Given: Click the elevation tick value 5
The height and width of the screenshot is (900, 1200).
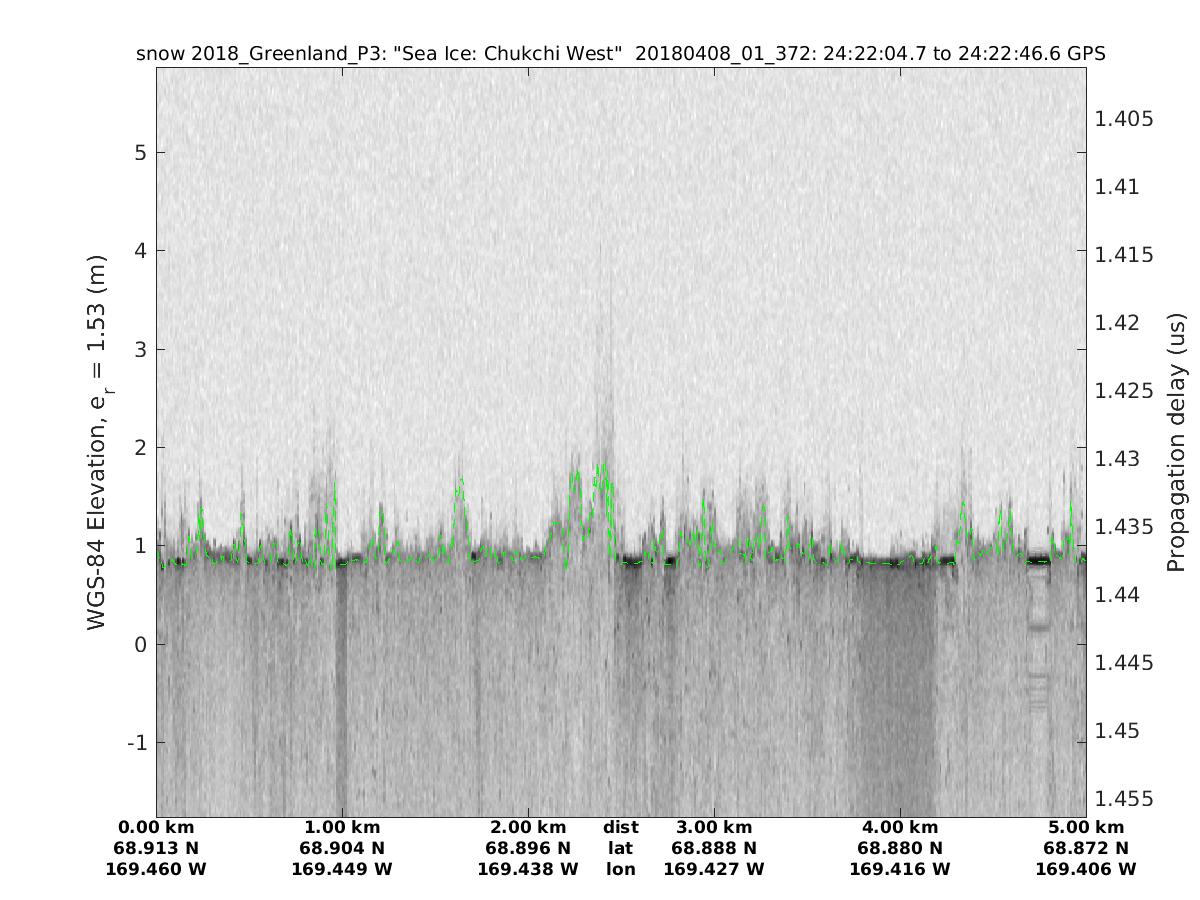Looking at the screenshot, I should pyautogui.click(x=140, y=153).
